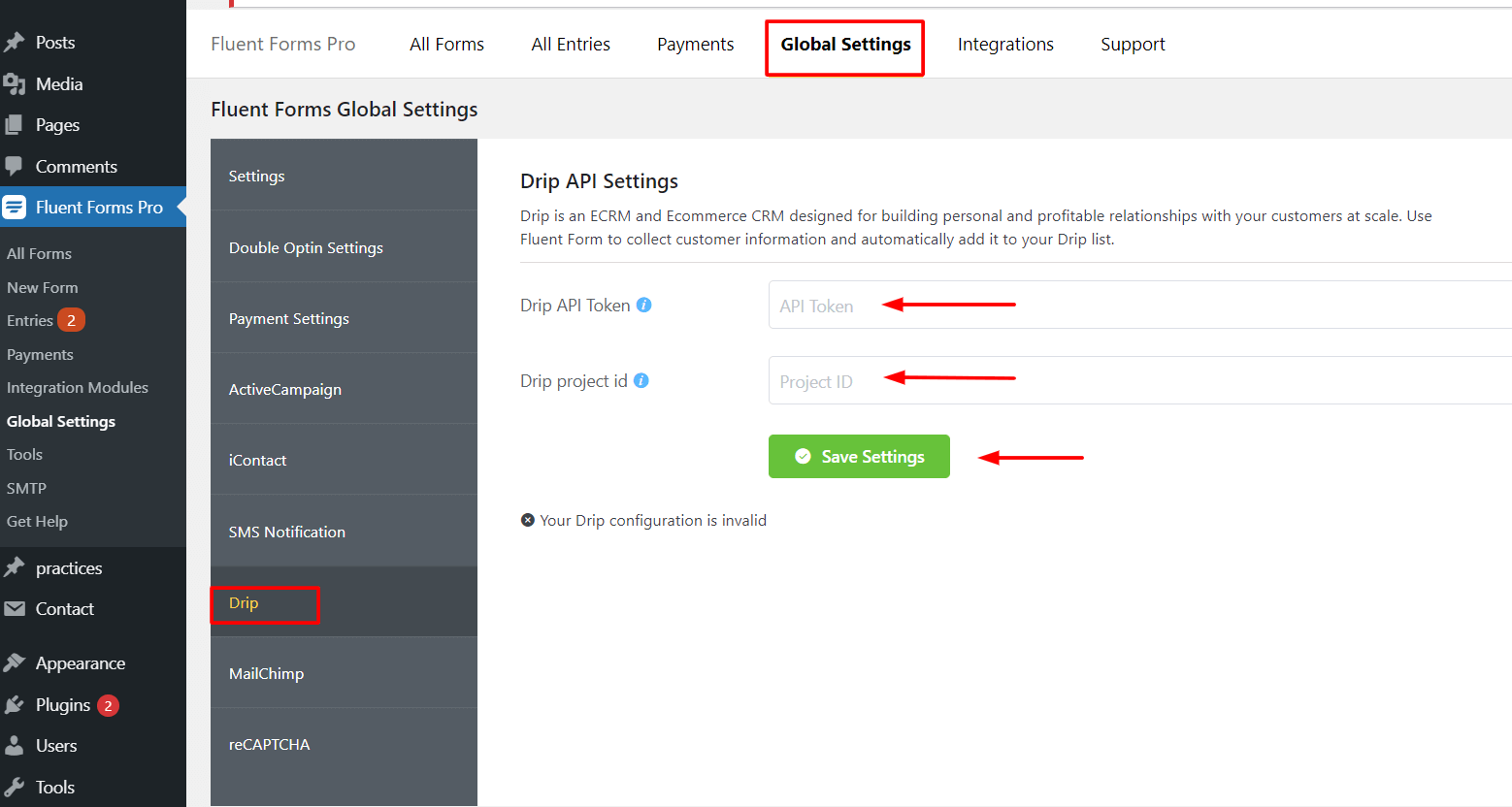The image size is (1512, 807).
Task: Open Payment Settings section
Action: coord(344,318)
